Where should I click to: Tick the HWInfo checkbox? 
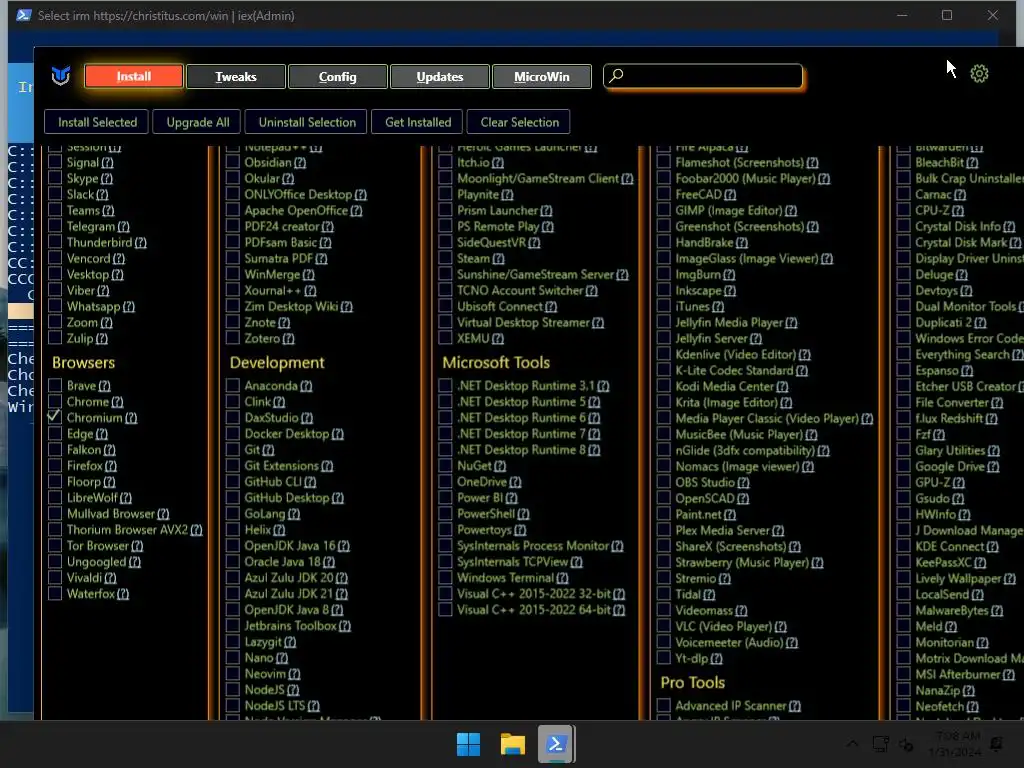pyautogui.click(x=904, y=514)
